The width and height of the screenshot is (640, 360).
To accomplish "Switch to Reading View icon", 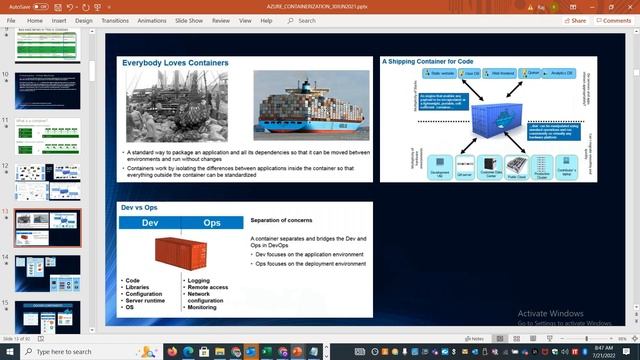I will tap(533, 339).
